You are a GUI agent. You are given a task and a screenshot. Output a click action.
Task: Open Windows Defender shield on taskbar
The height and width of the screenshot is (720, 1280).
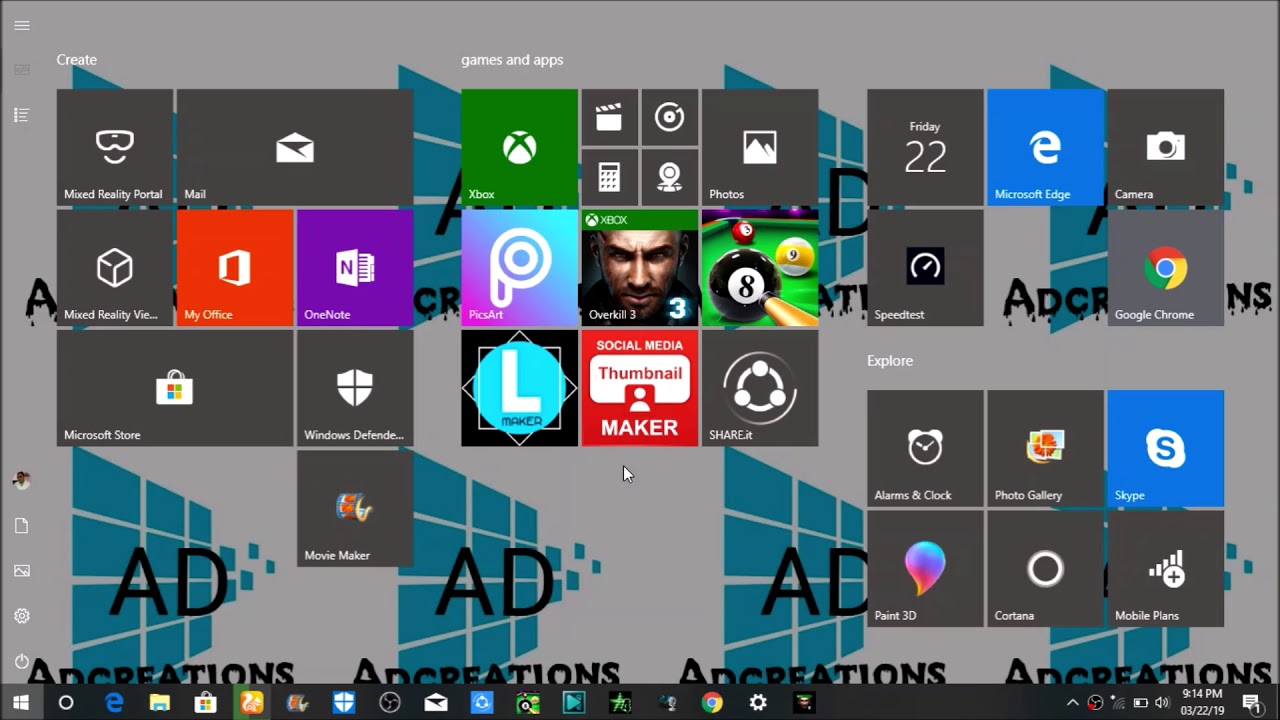[x=344, y=703]
